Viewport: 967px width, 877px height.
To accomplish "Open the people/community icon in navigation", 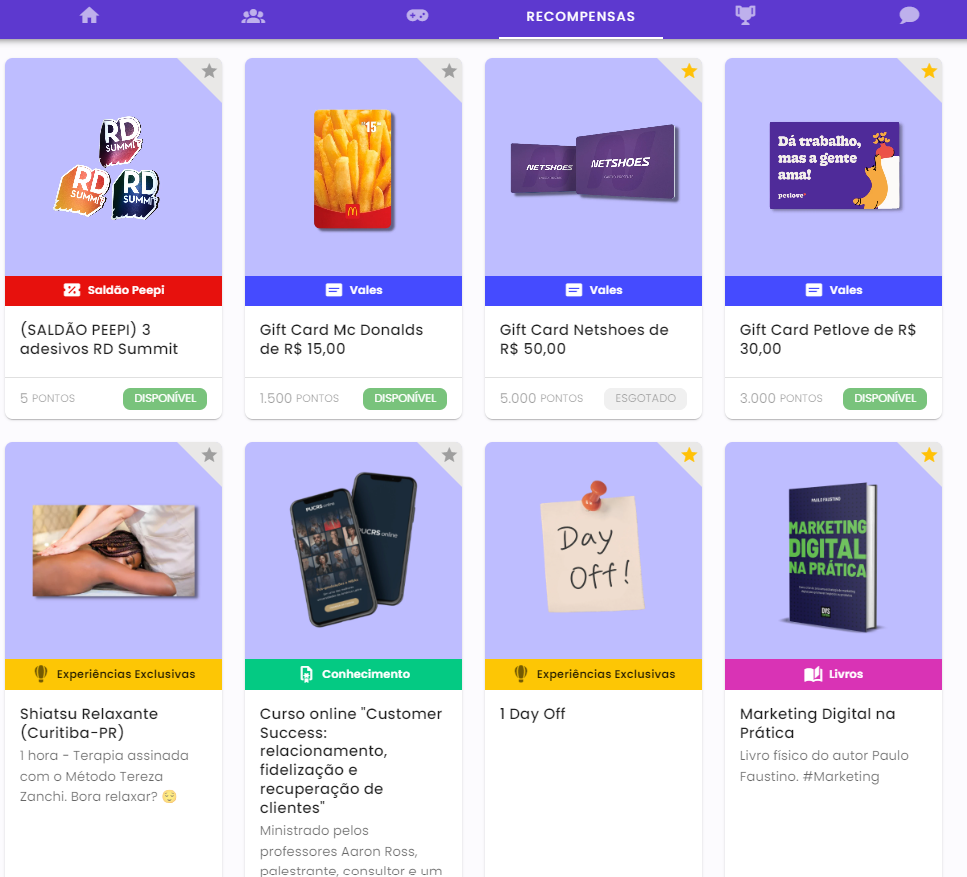I will pyautogui.click(x=253, y=16).
